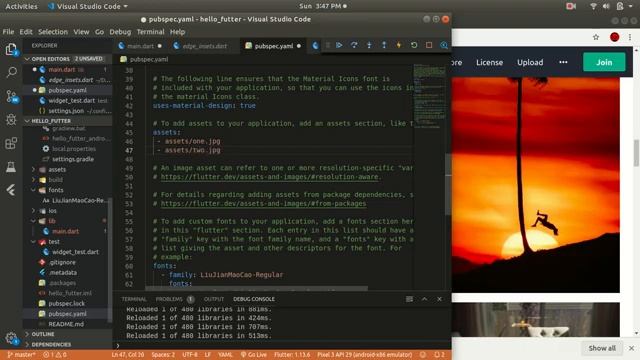Click the red browser profile avatar
This screenshot has height=360, width=640.
tap(614, 37)
